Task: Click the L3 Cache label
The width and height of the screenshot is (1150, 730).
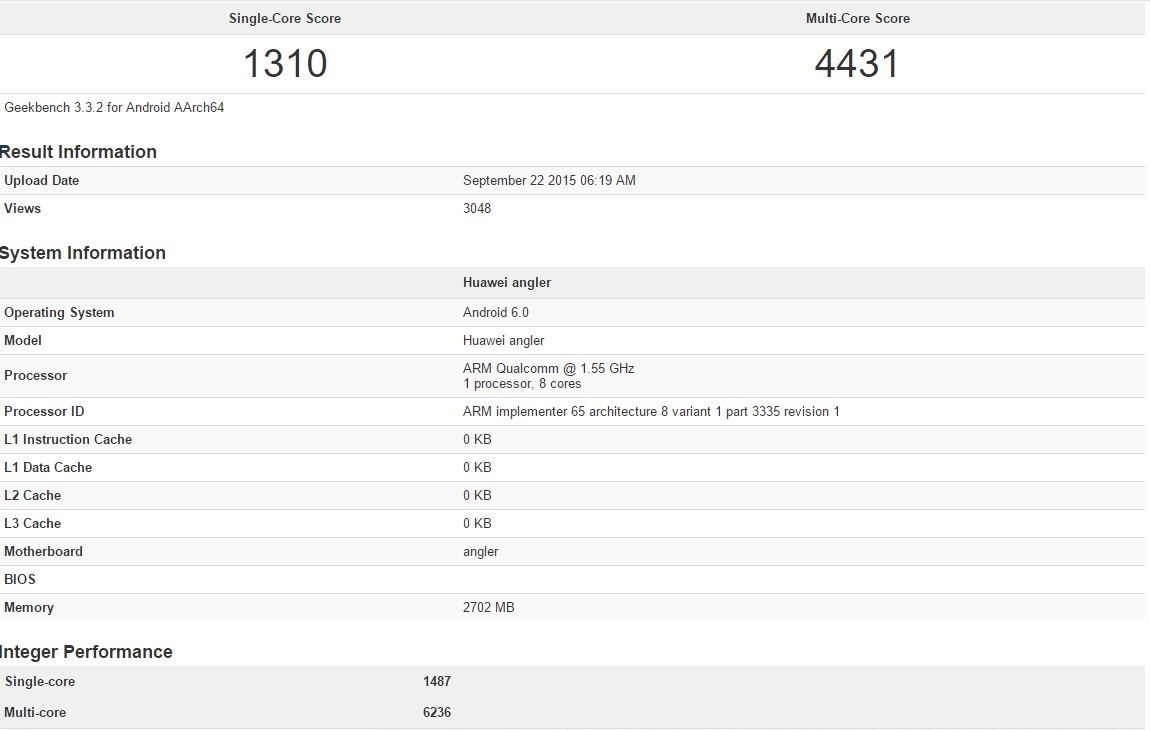Action: [x=32, y=523]
